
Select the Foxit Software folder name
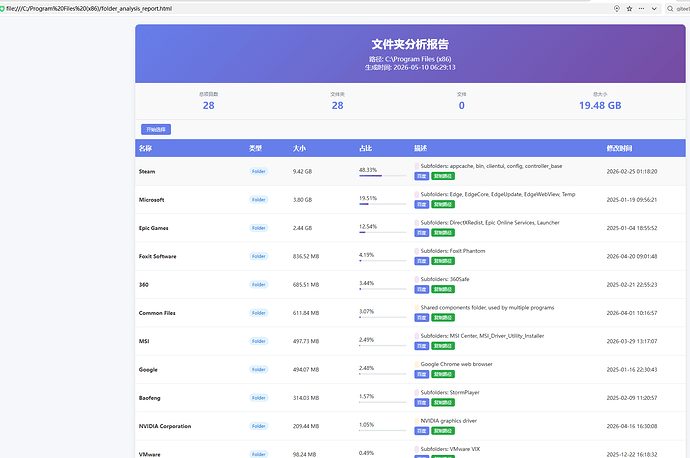click(x=158, y=256)
